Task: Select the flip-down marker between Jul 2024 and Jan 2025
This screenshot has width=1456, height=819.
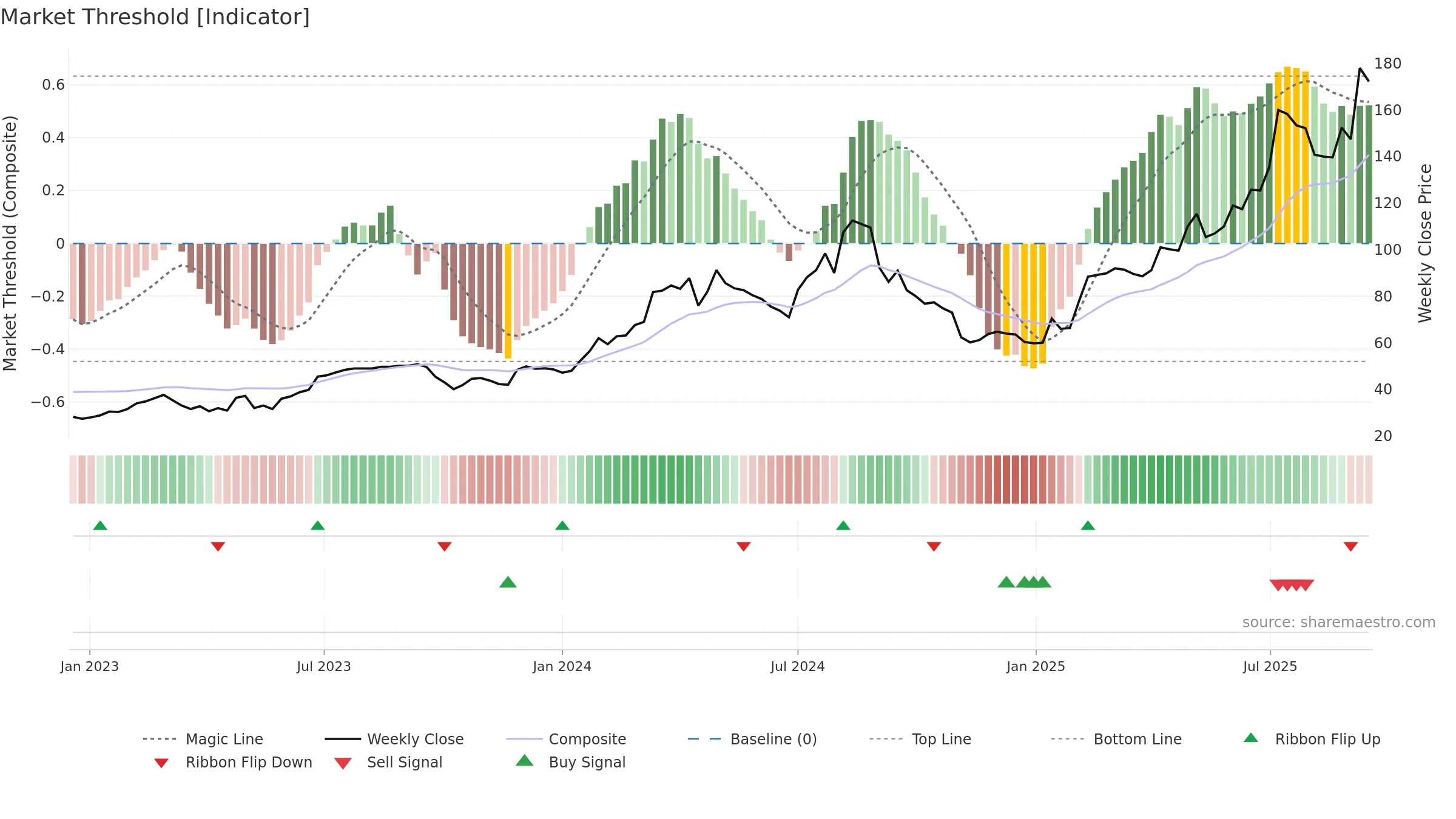Action: [934, 547]
